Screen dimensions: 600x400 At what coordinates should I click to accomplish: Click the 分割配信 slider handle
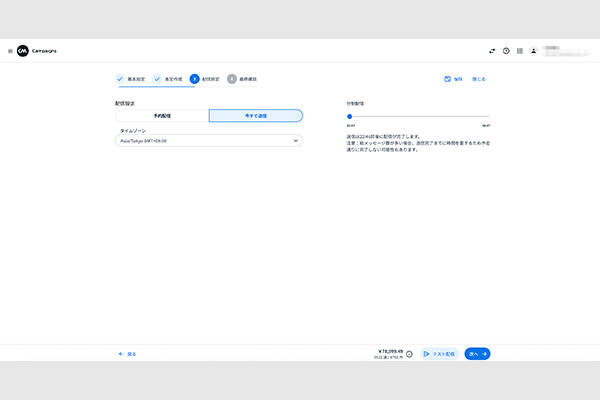(x=349, y=117)
